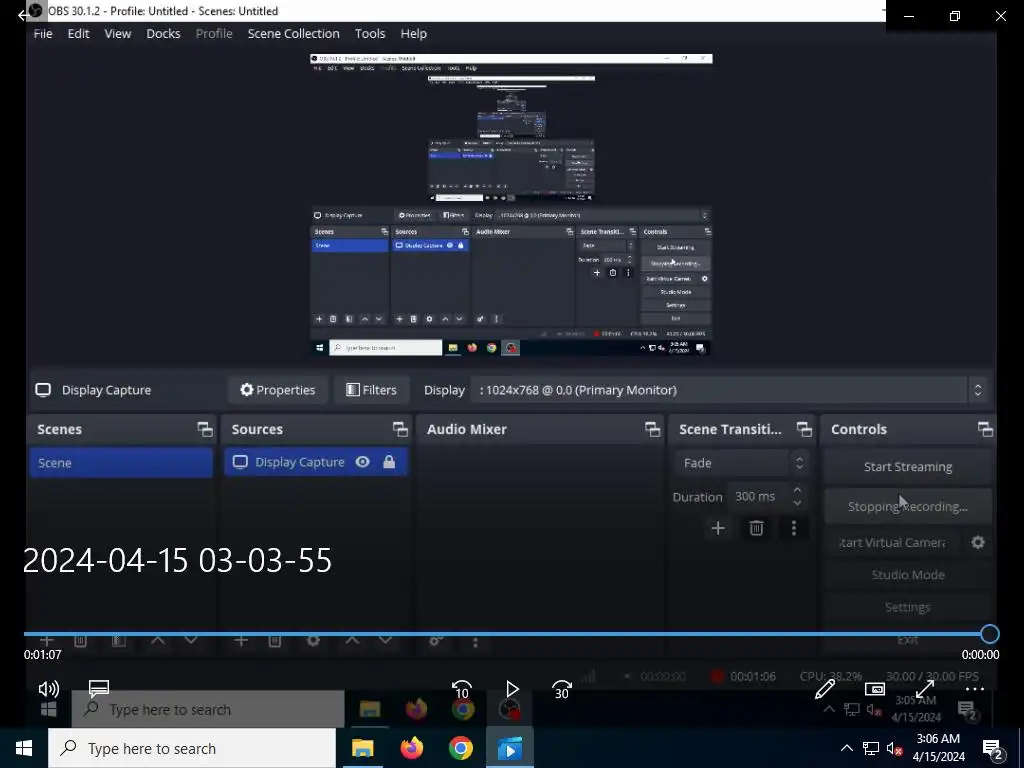Click the seek bar handle at the end
This screenshot has height=768, width=1024.
tap(989, 633)
